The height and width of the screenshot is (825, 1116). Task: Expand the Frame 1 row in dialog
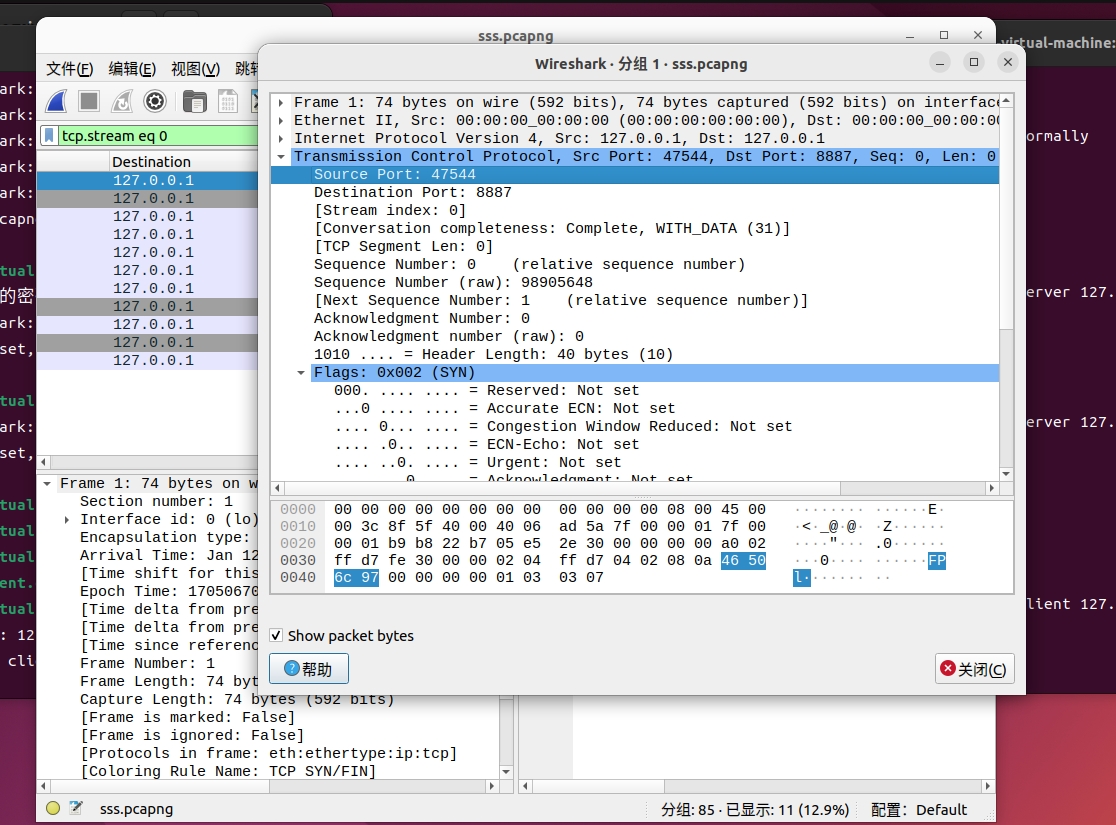coord(281,103)
